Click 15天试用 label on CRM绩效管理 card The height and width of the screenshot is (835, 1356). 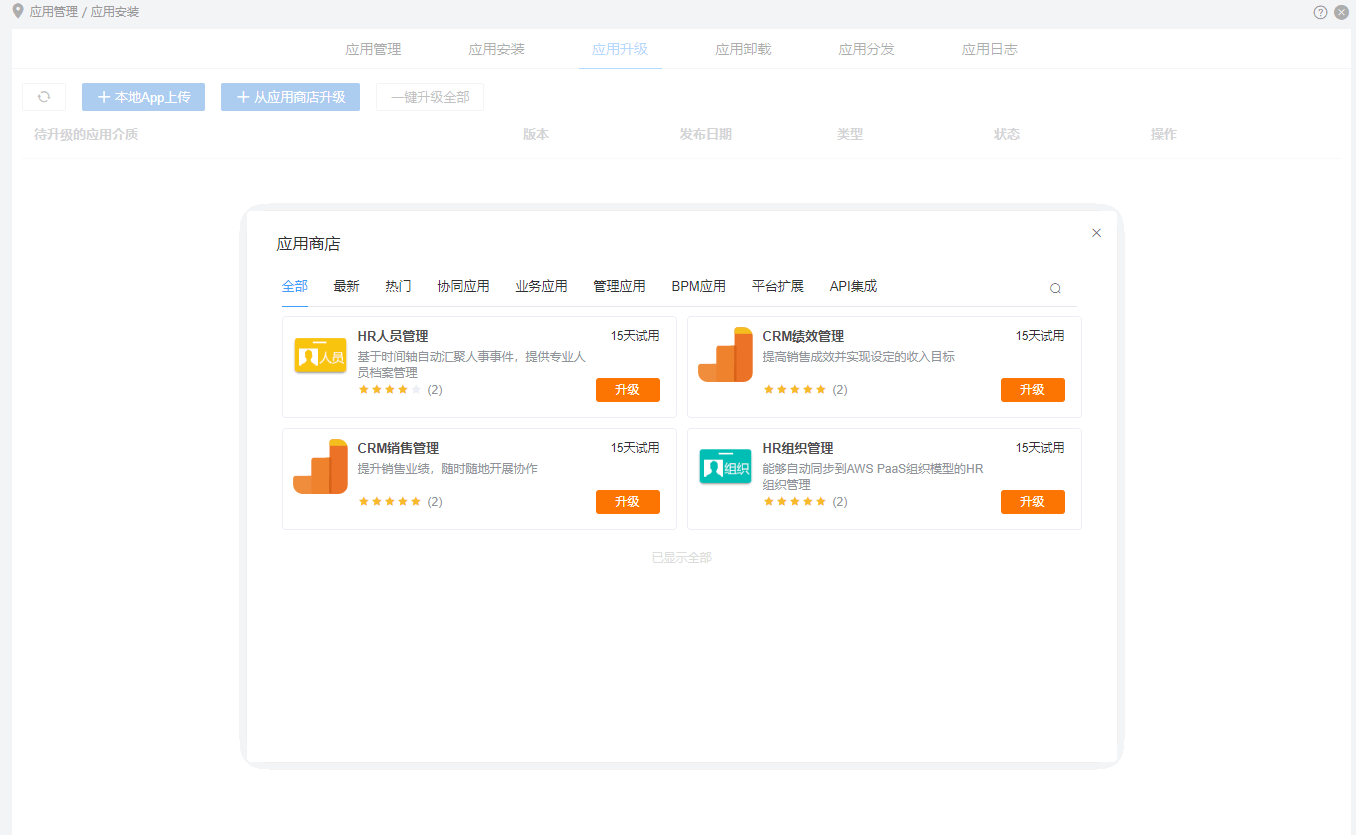point(1040,336)
